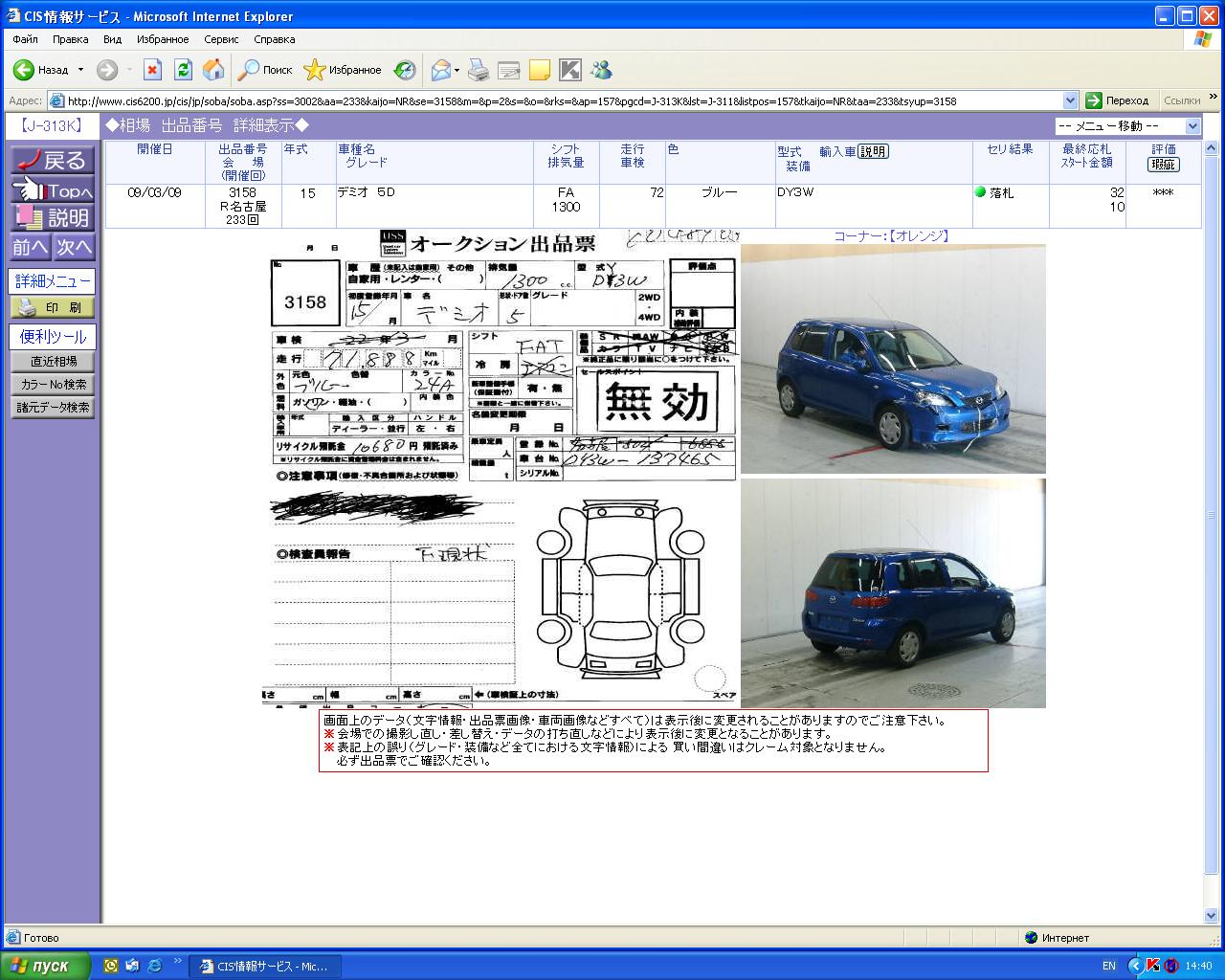
Task: Click the Edit page icon in toolbar
Action: [509, 70]
